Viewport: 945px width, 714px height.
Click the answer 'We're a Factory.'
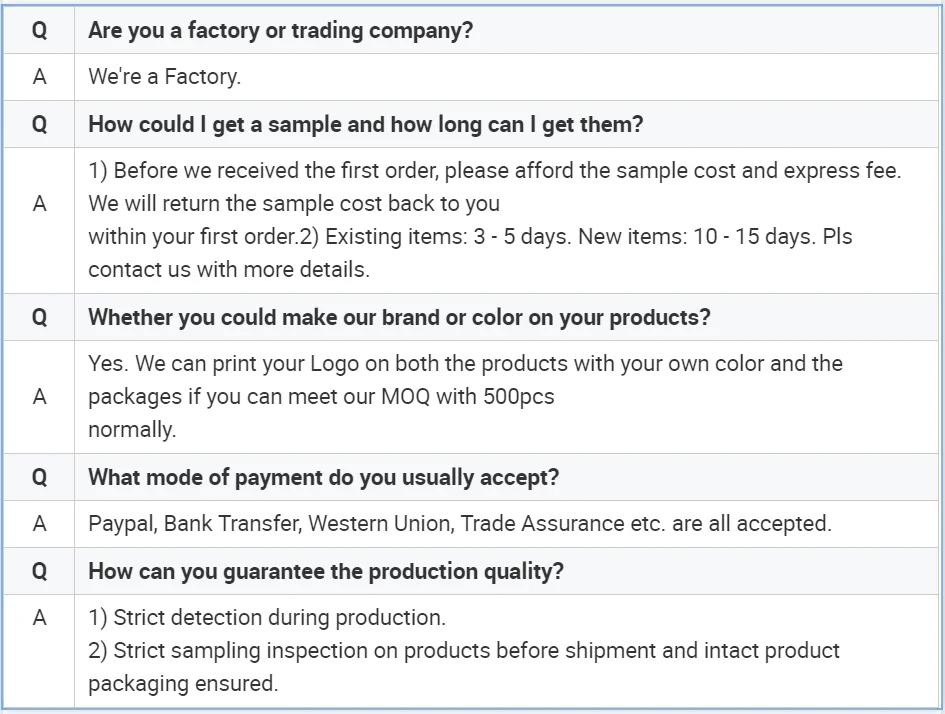click(x=164, y=76)
